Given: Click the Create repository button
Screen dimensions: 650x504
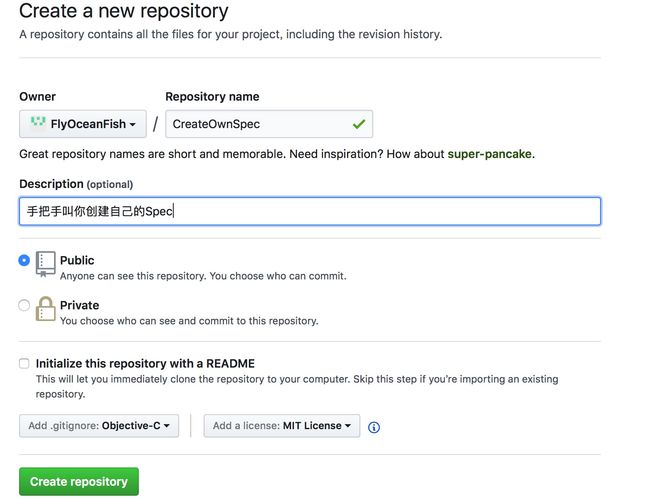Looking at the screenshot, I should pyautogui.click(x=79, y=482).
